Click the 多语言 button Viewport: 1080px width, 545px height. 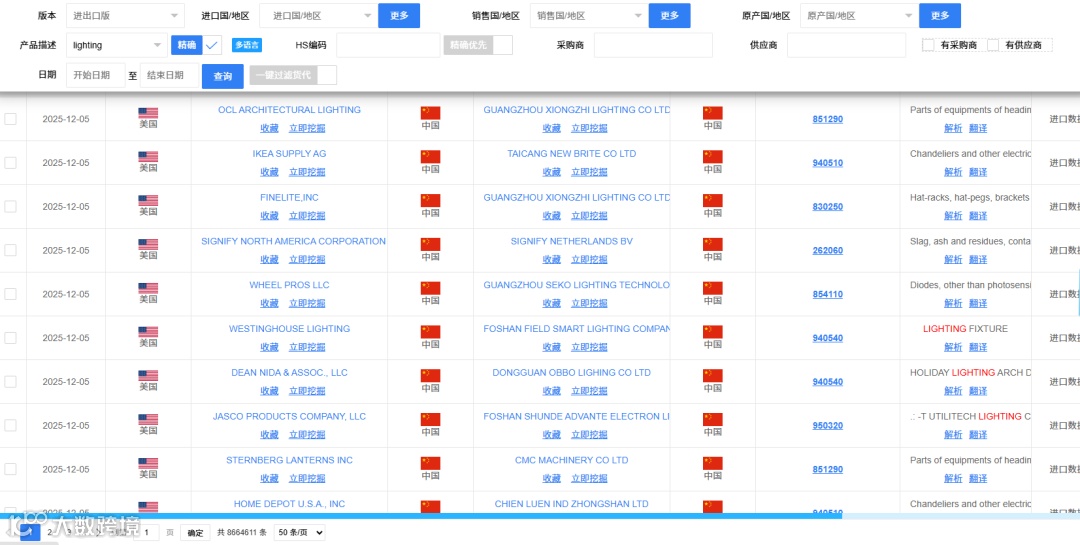click(x=247, y=45)
